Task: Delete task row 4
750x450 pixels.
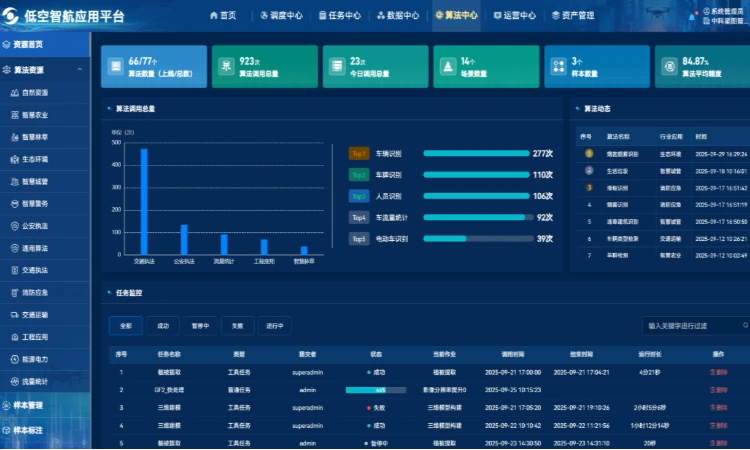Action: pyautogui.click(x=718, y=425)
